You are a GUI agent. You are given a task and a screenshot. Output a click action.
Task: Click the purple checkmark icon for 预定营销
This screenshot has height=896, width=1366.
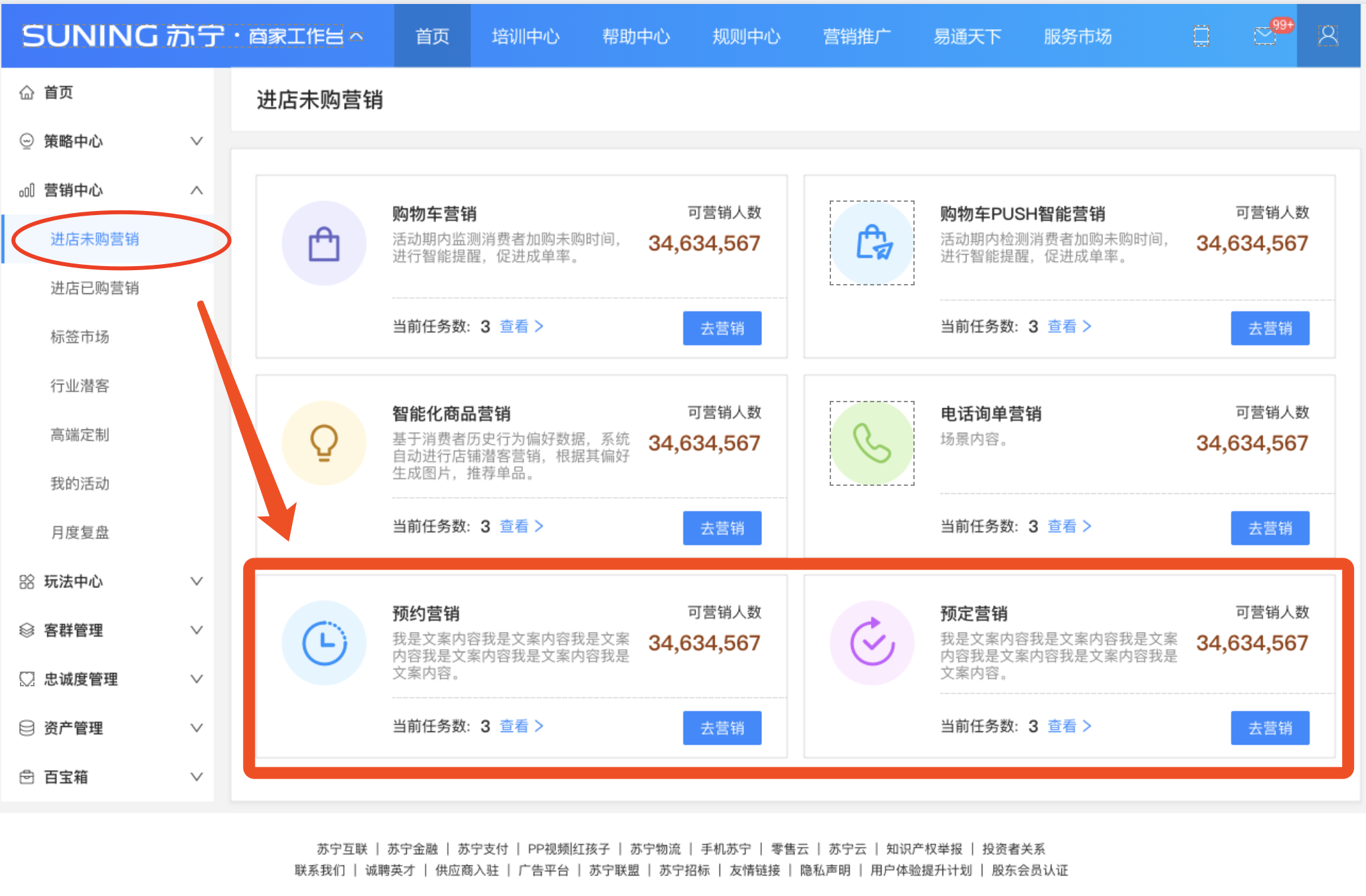point(872,642)
